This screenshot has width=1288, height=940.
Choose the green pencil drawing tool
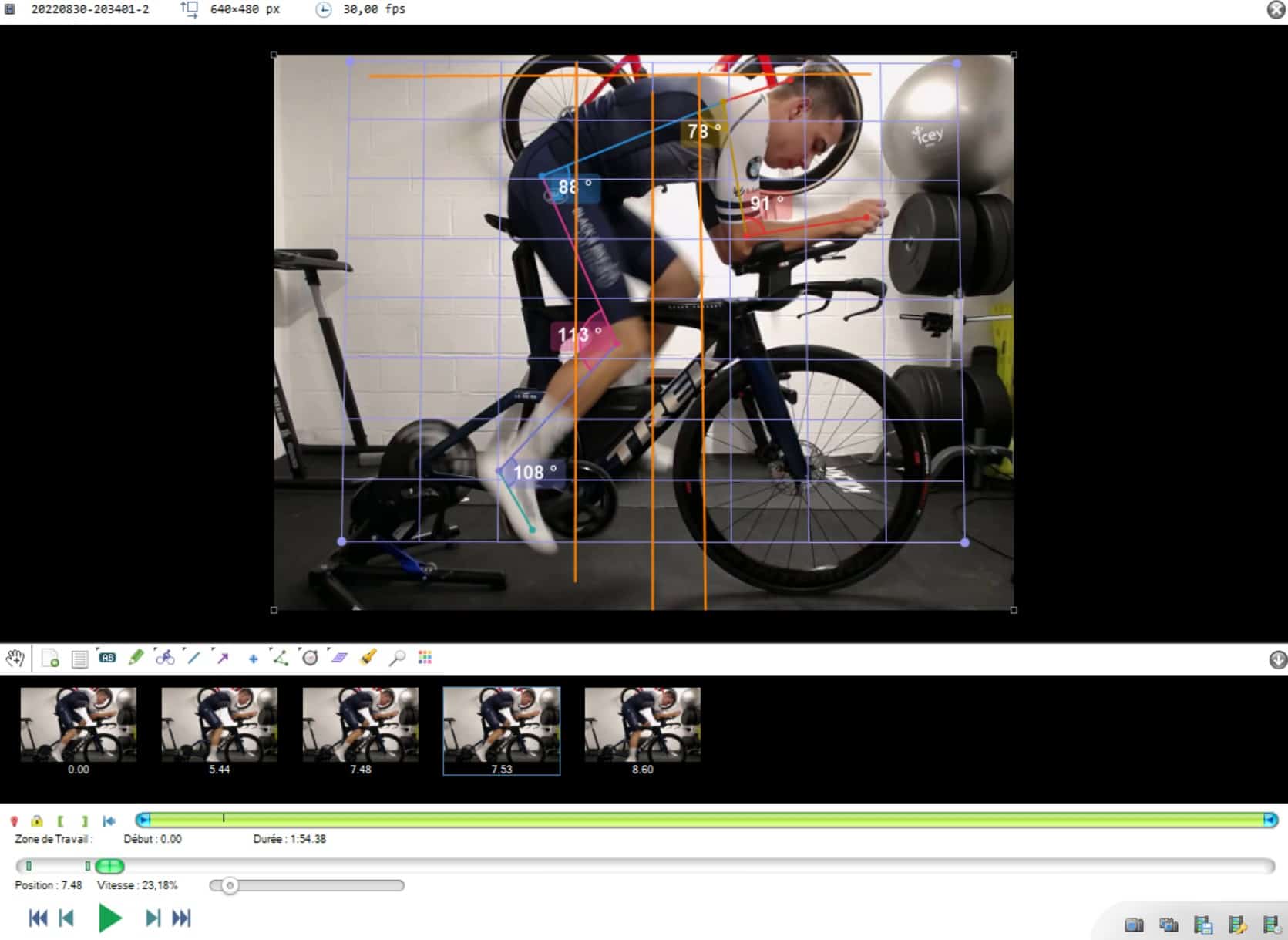136,658
